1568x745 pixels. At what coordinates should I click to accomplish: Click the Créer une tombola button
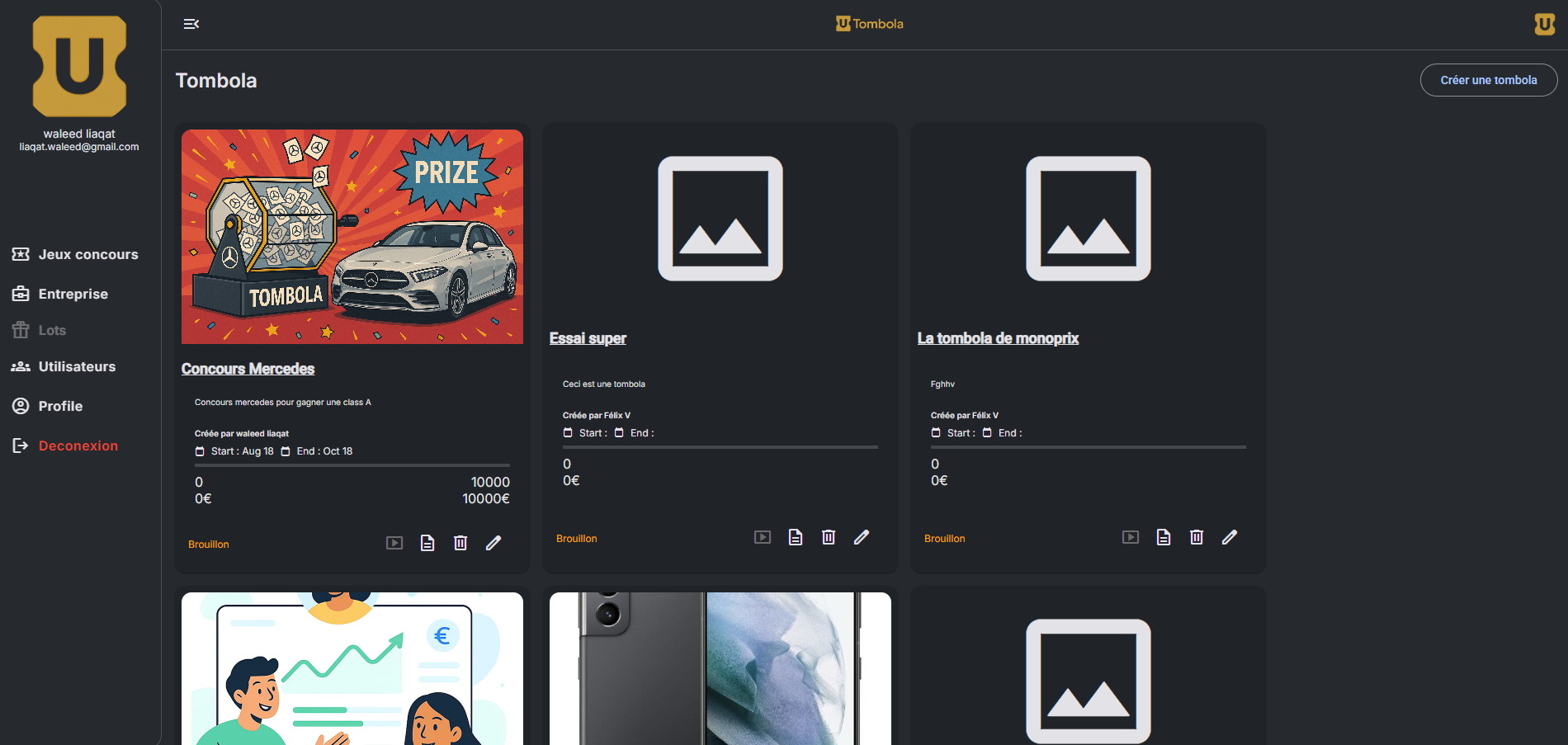click(1488, 80)
